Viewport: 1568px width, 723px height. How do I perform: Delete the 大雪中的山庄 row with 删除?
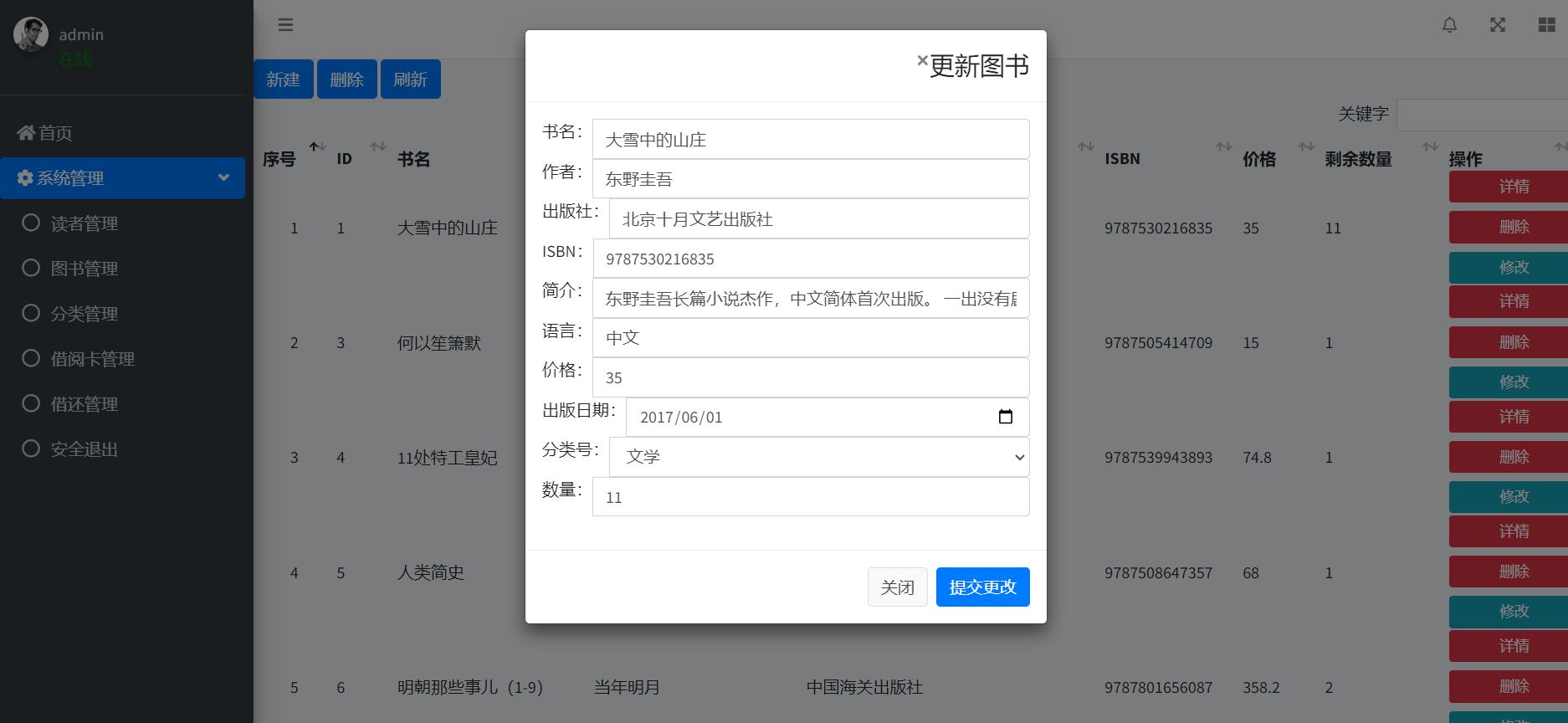tap(1508, 227)
